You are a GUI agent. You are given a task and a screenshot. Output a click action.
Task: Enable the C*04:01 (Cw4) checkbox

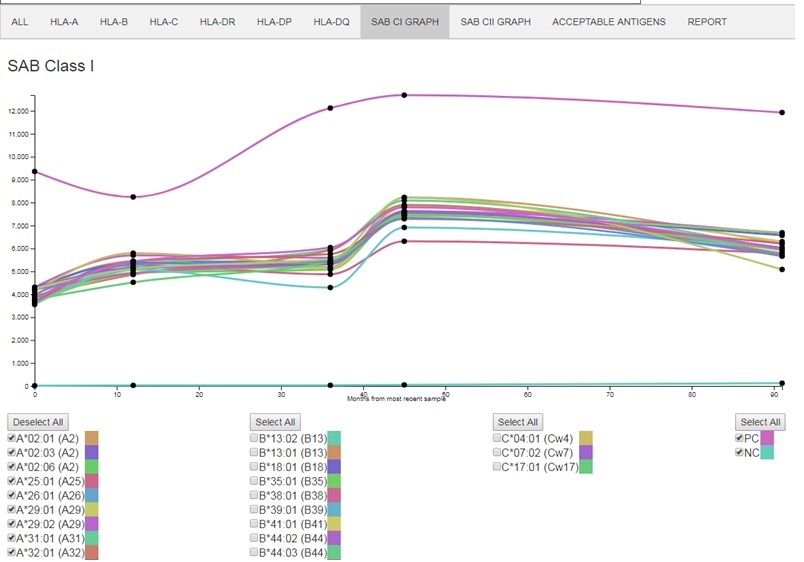pyautogui.click(x=496, y=438)
